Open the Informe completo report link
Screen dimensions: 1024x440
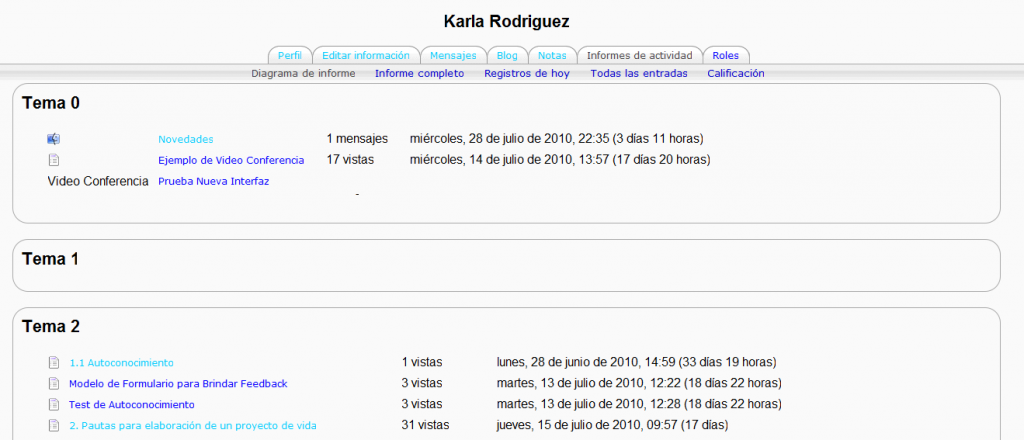[419, 73]
